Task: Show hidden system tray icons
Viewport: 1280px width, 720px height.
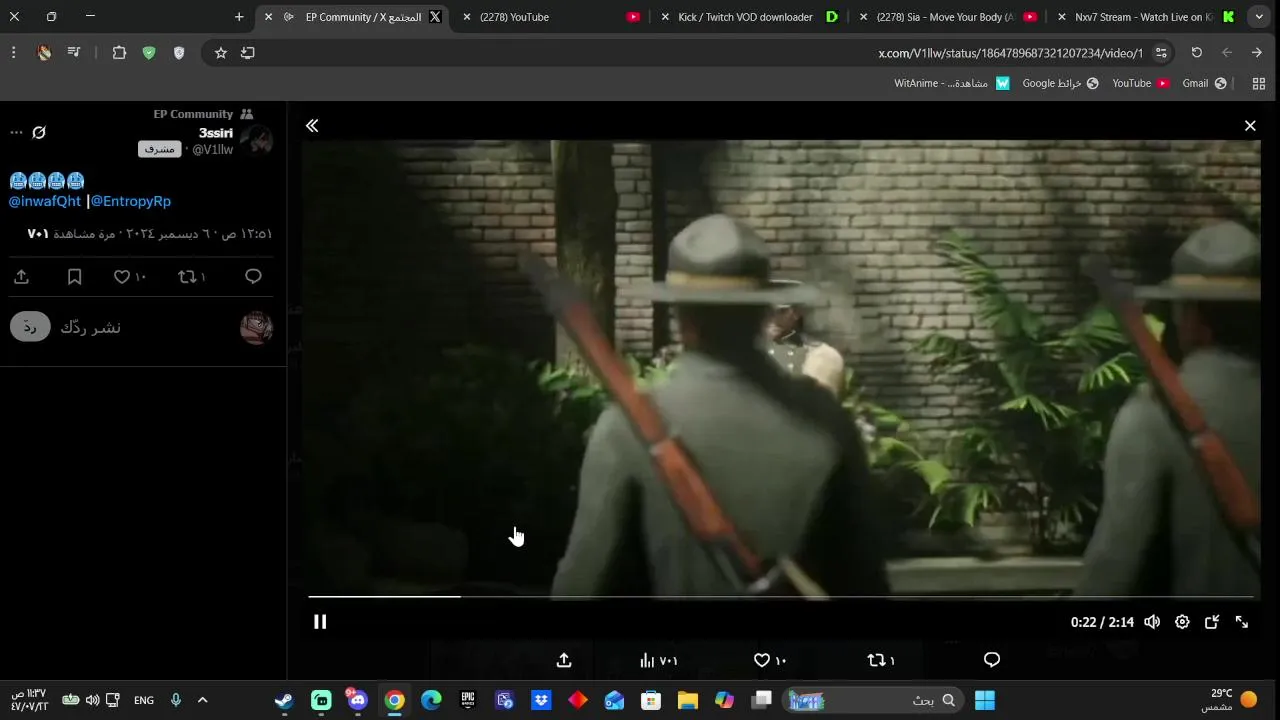Action: 202,700
